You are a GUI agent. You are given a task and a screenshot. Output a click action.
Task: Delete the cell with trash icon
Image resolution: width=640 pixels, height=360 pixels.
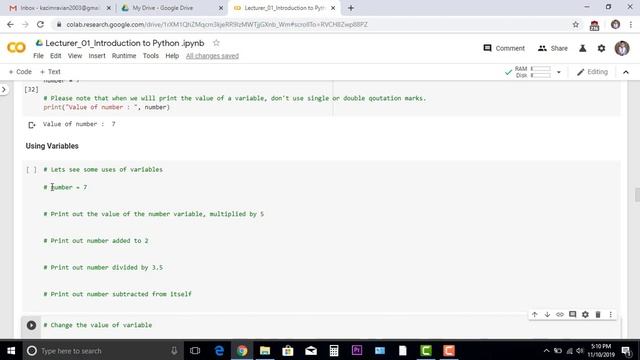[598, 314]
